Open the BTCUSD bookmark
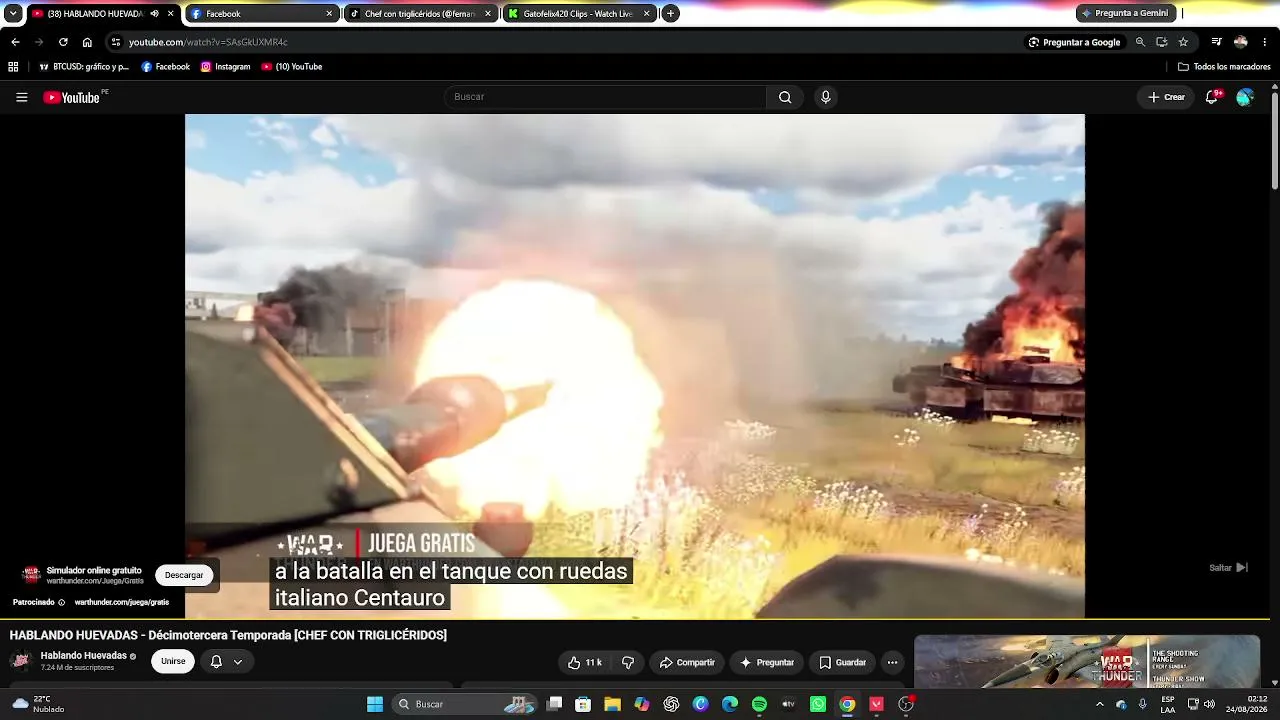Viewport: 1280px width, 720px height. tap(84, 67)
